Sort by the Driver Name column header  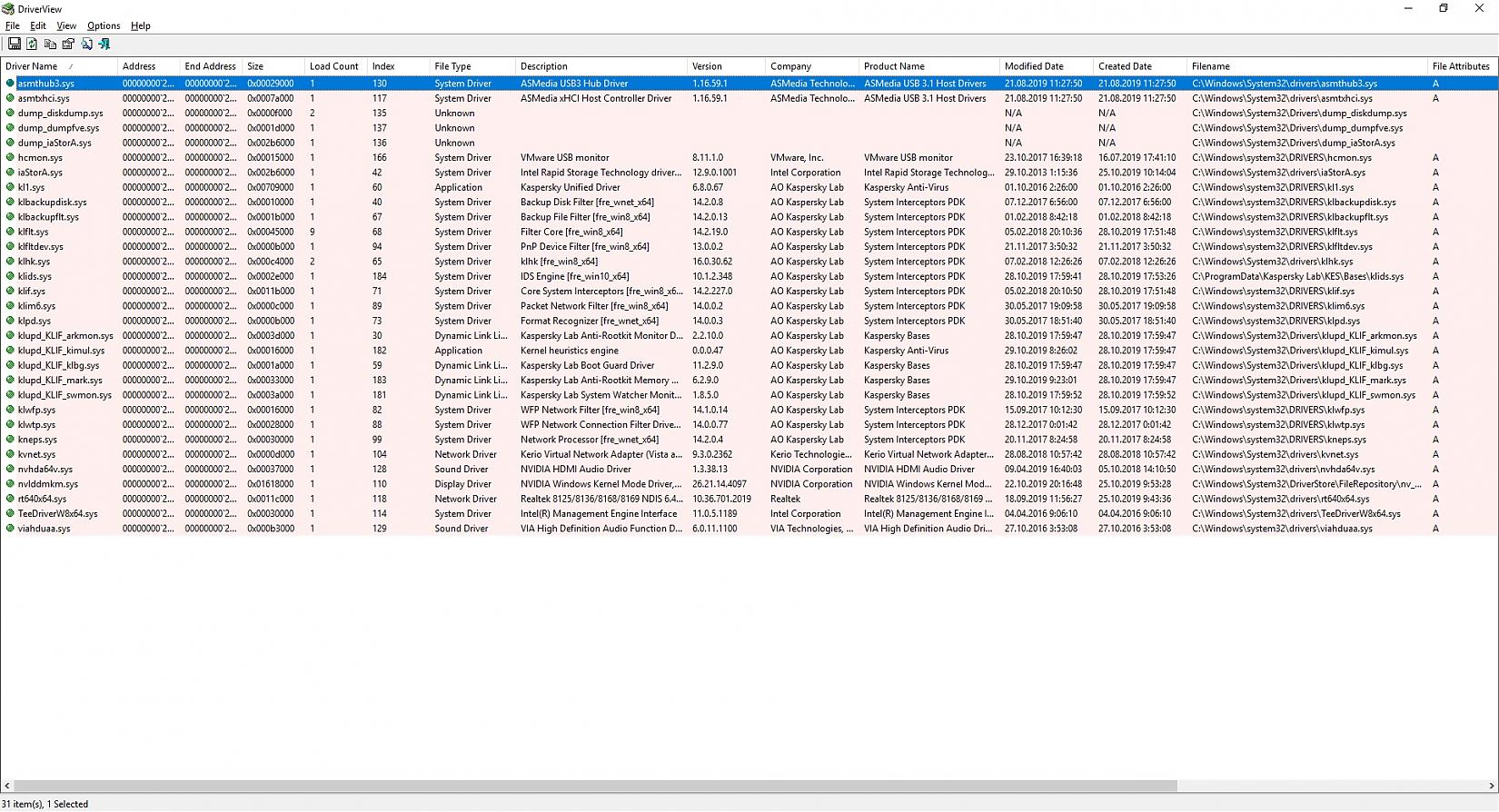59,66
